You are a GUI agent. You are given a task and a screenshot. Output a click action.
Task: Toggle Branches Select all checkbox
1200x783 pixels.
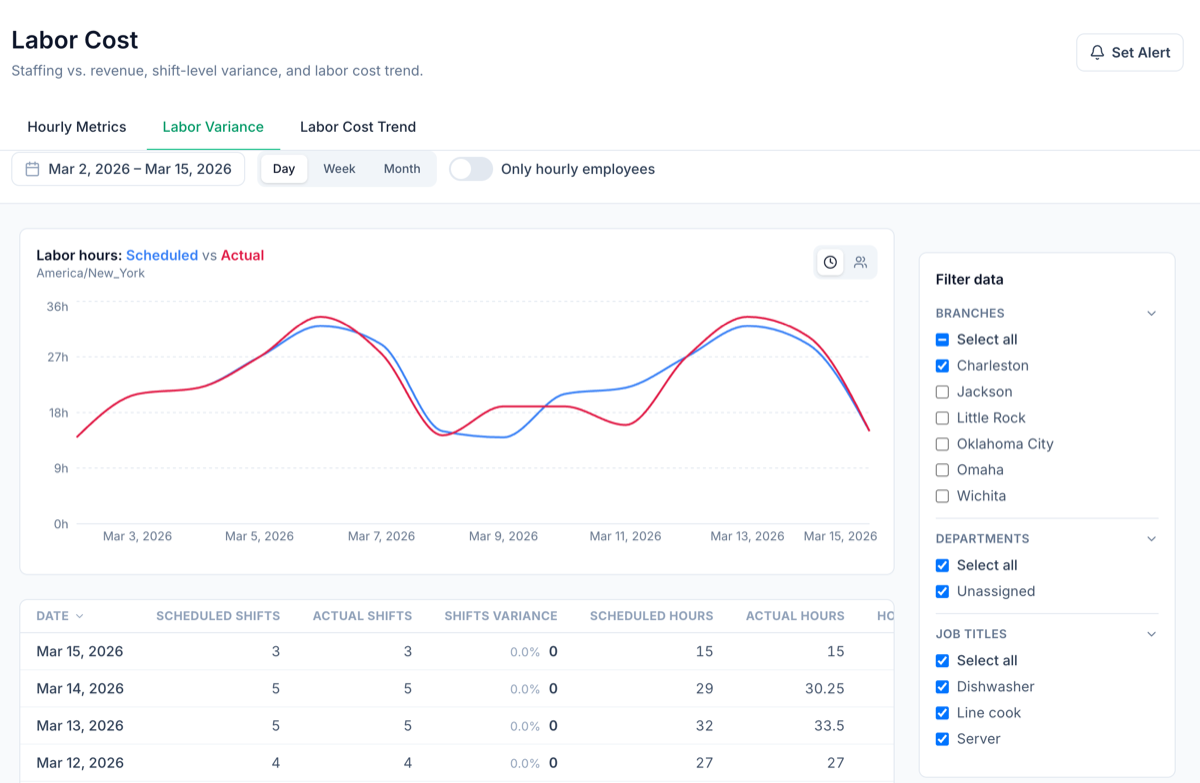(x=942, y=340)
